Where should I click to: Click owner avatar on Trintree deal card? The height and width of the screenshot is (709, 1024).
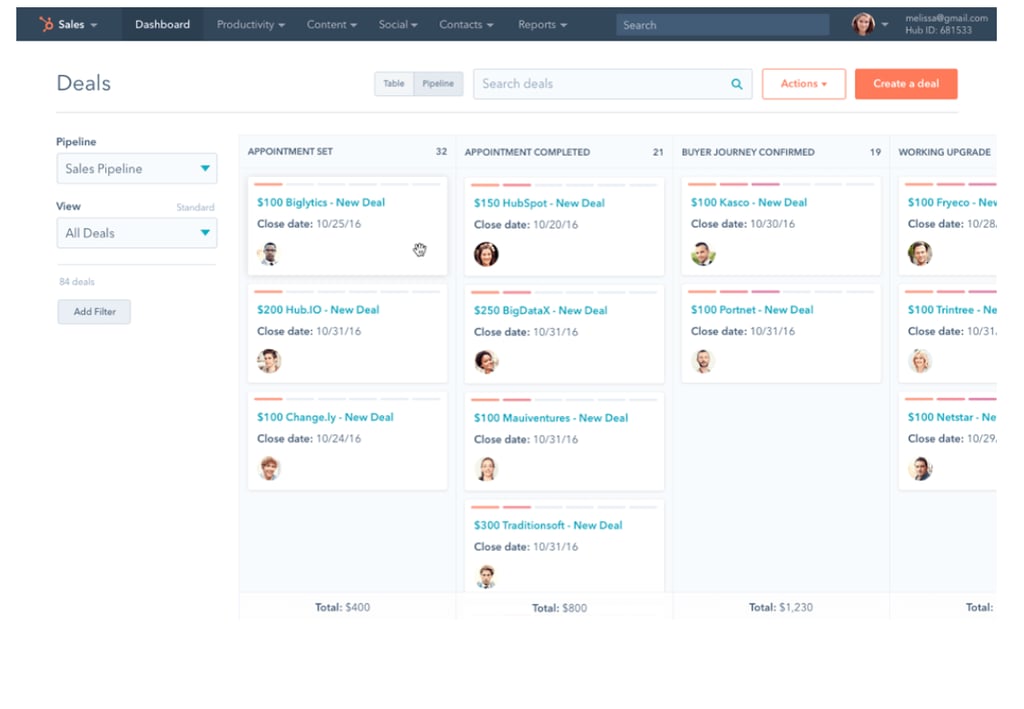[920, 360]
